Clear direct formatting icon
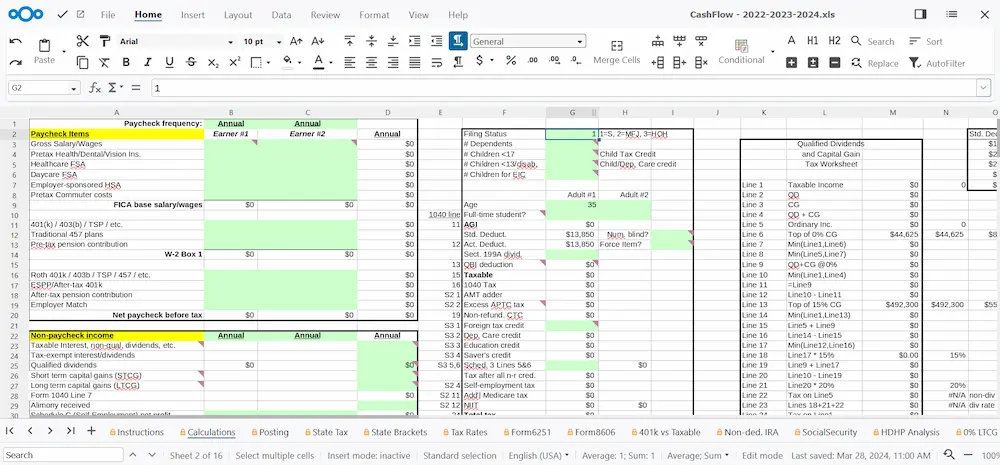Screen dimensions: 1000x465 tap(104, 63)
